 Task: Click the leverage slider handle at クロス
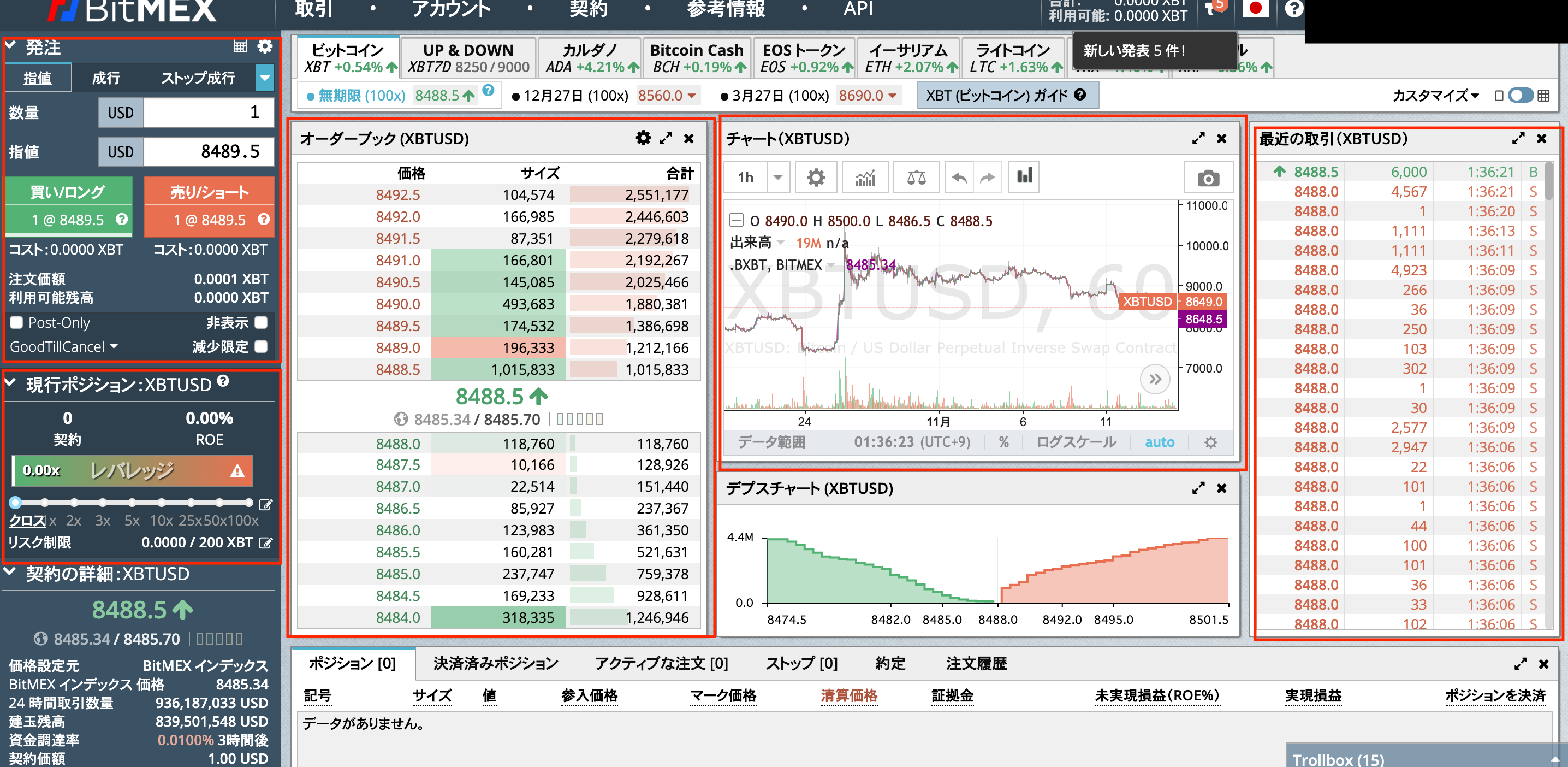[x=16, y=503]
